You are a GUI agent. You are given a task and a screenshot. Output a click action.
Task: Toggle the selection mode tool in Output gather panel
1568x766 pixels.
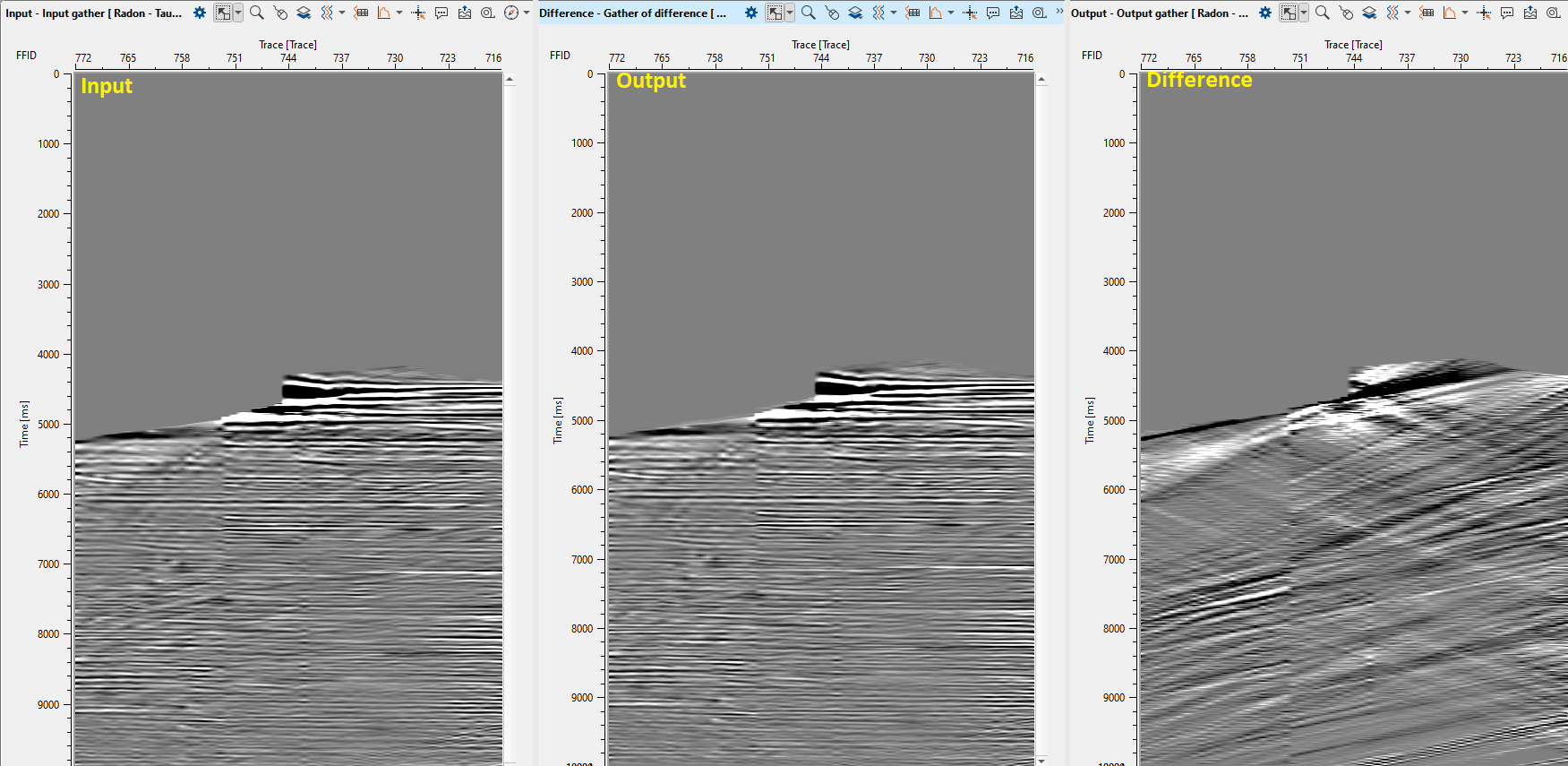pyautogui.click(x=1289, y=13)
